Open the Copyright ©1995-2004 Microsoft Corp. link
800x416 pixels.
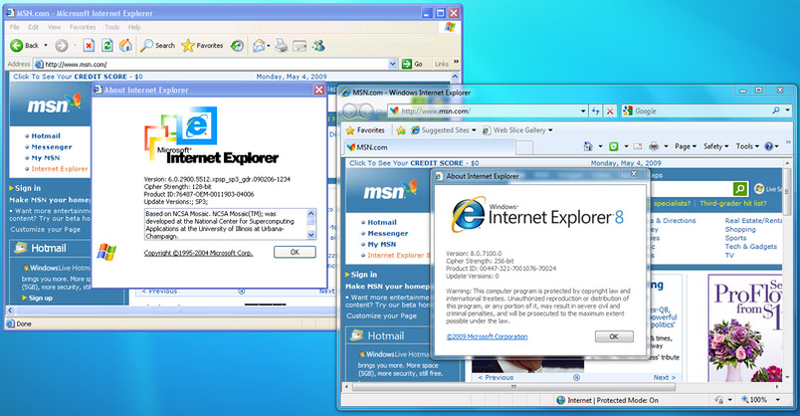[x=198, y=253]
